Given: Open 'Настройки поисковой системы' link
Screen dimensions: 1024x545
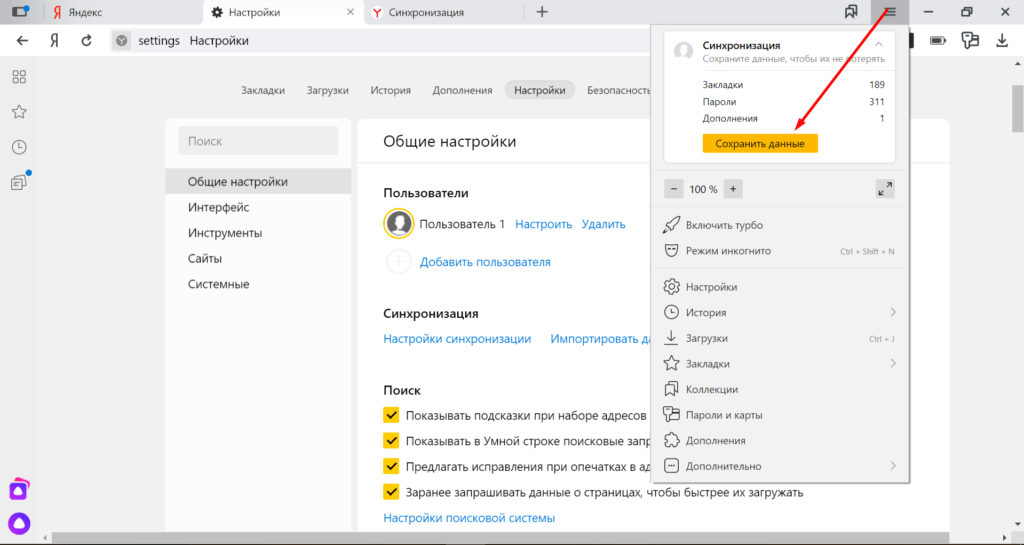Looking at the screenshot, I should (469, 518).
